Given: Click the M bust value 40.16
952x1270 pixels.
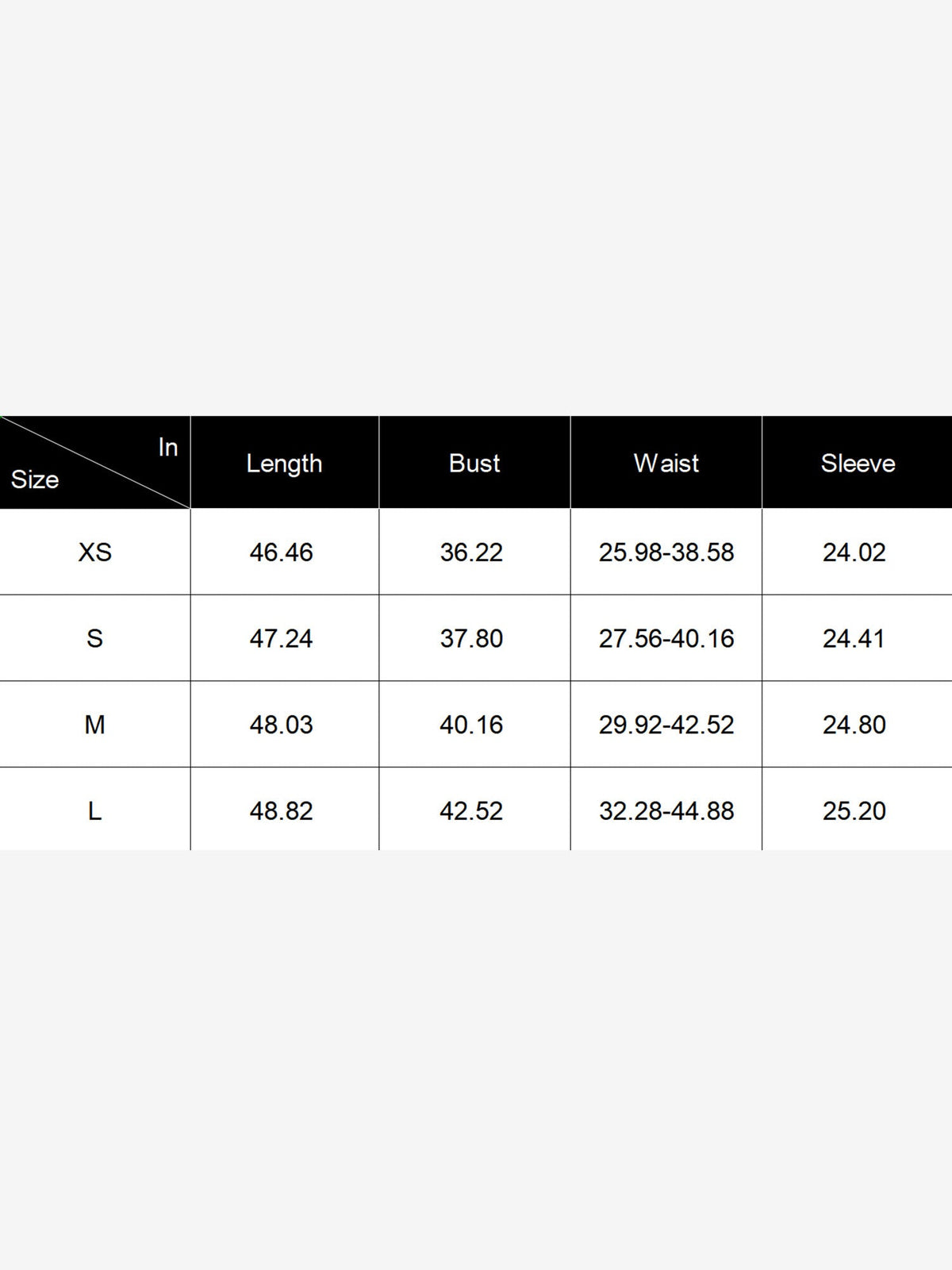Looking at the screenshot, I should point(471,725).
